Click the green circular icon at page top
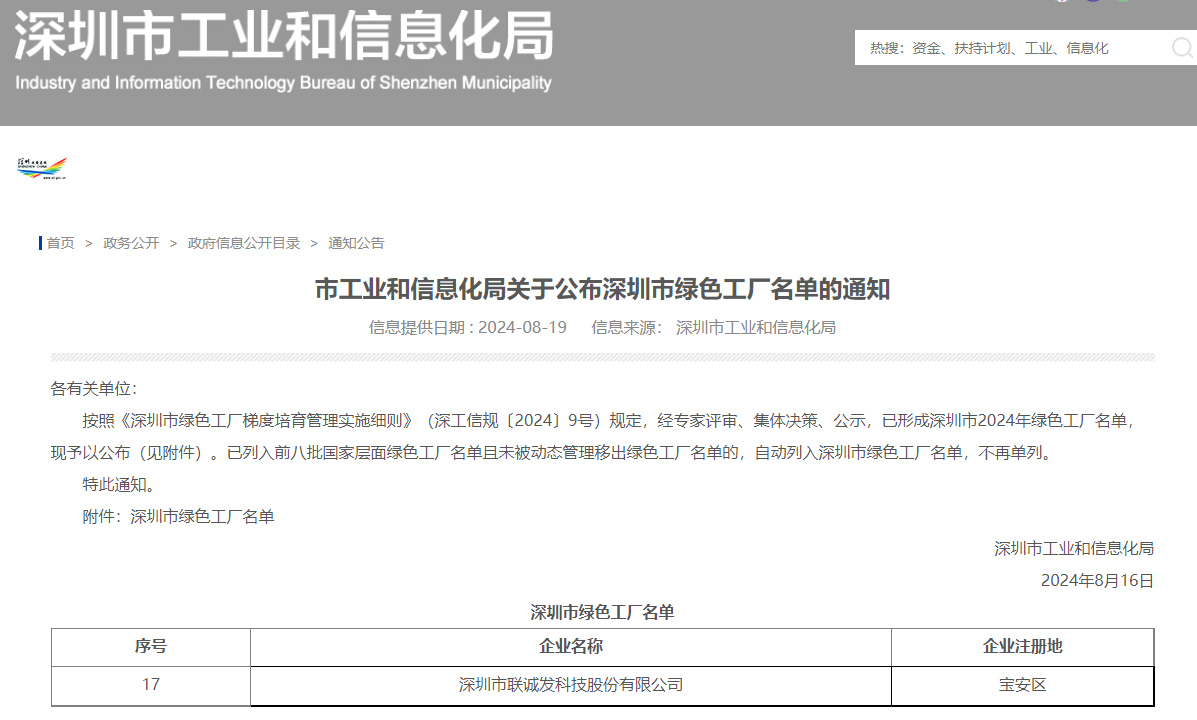The image size is (1197, 720). coord(1122,3)
